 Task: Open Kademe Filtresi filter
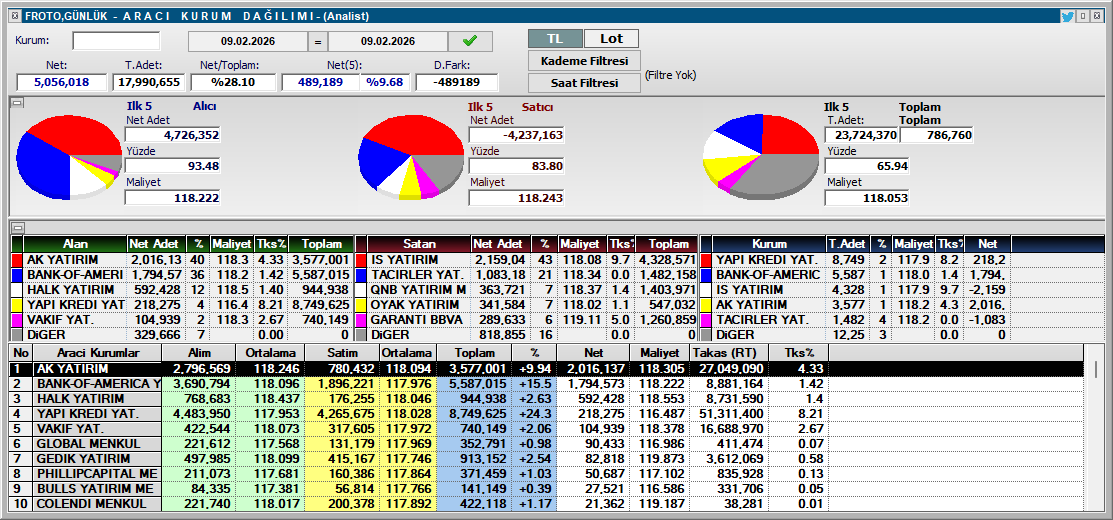(584, 61)
